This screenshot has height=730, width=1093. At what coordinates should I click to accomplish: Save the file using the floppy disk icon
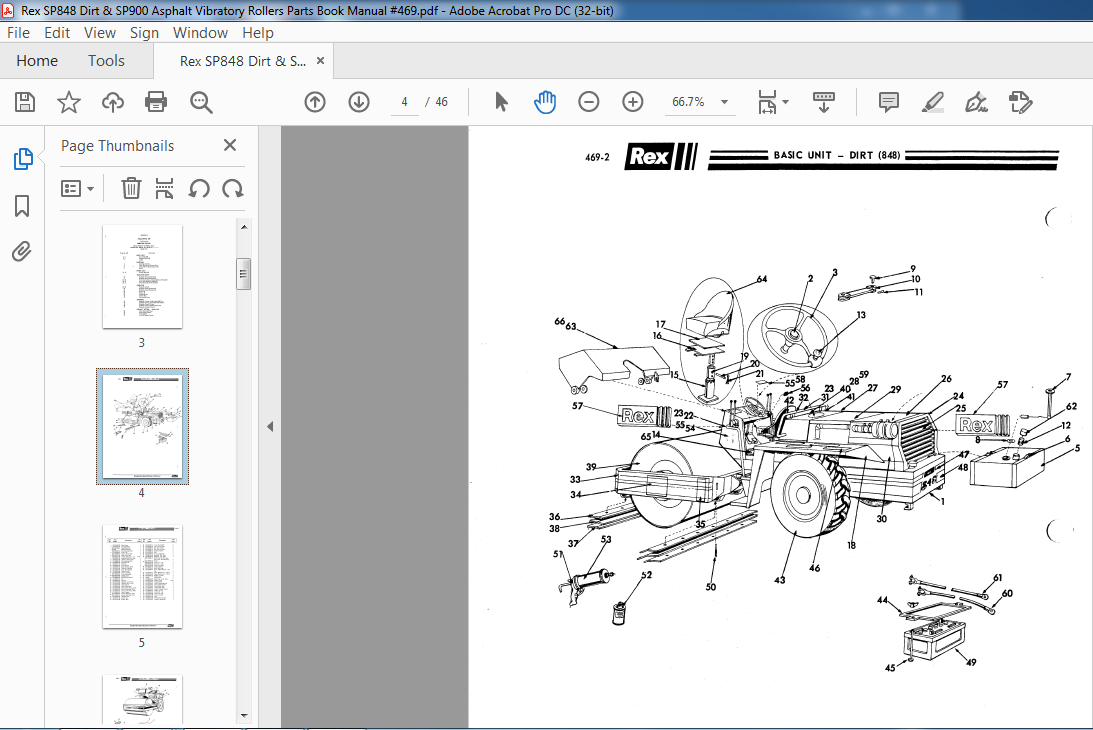tap(25, 102)
